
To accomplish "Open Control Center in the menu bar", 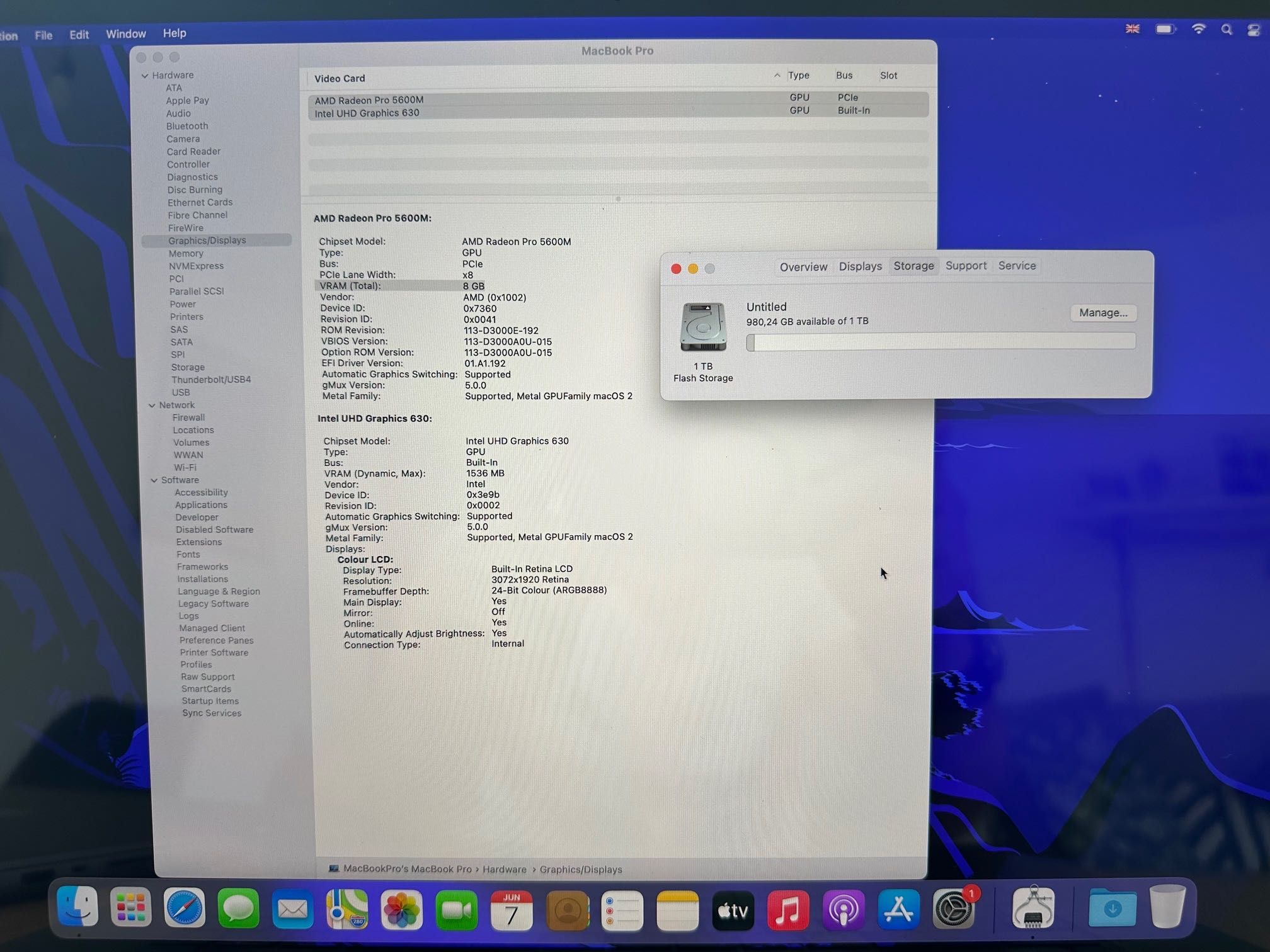I will pyautogui.click(x=1254, y=30).
